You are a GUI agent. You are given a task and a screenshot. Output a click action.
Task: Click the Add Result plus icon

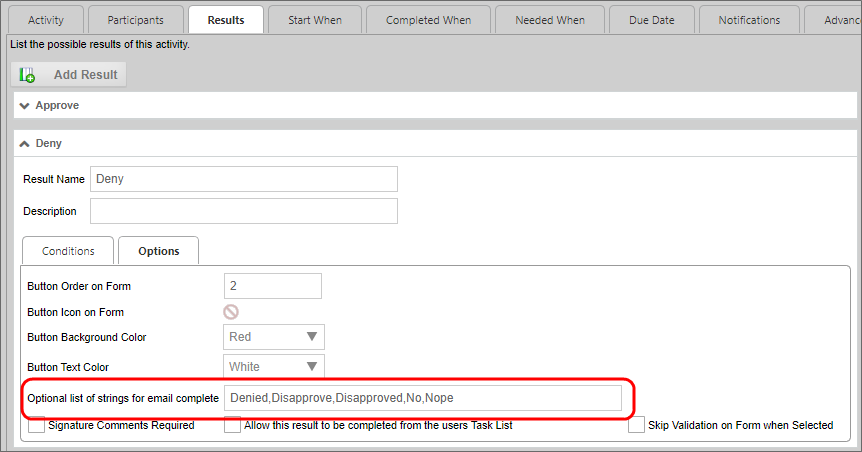pyautogui.click(x=27, y=75)
